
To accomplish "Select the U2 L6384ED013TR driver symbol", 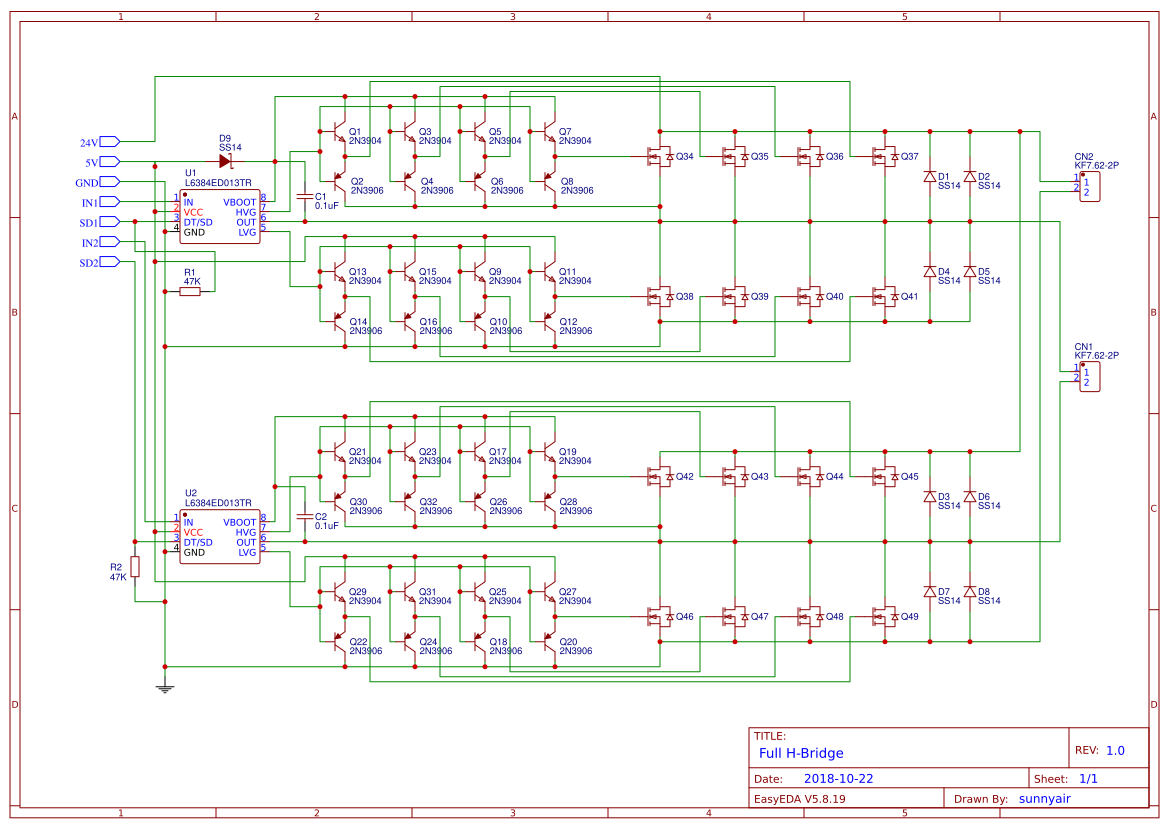I will click(218, 535).
